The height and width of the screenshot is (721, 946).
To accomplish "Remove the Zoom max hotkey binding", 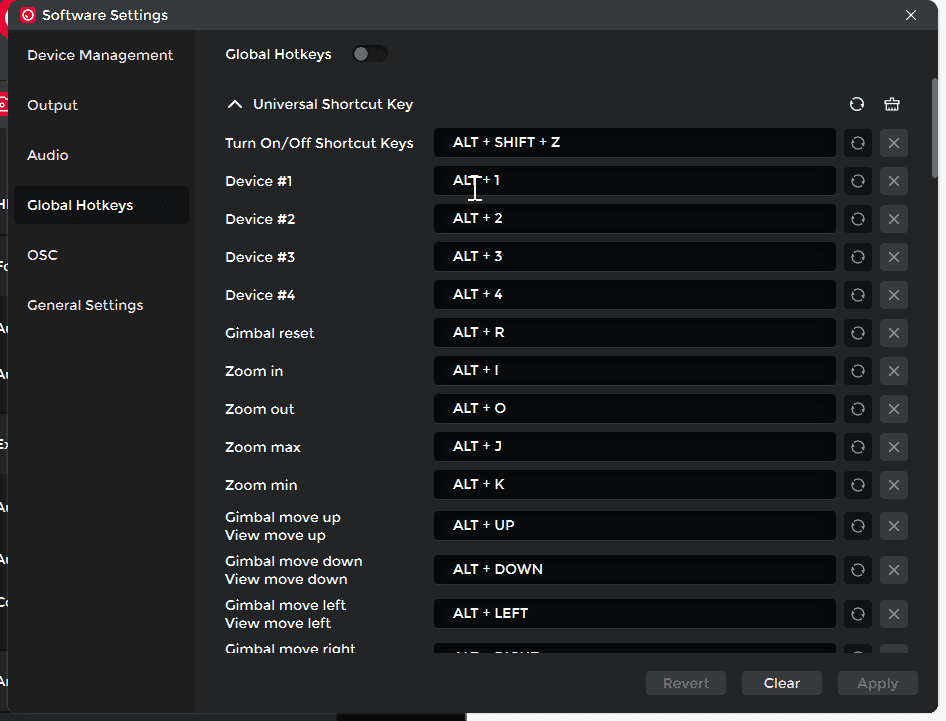I will (x=893, y=447).
